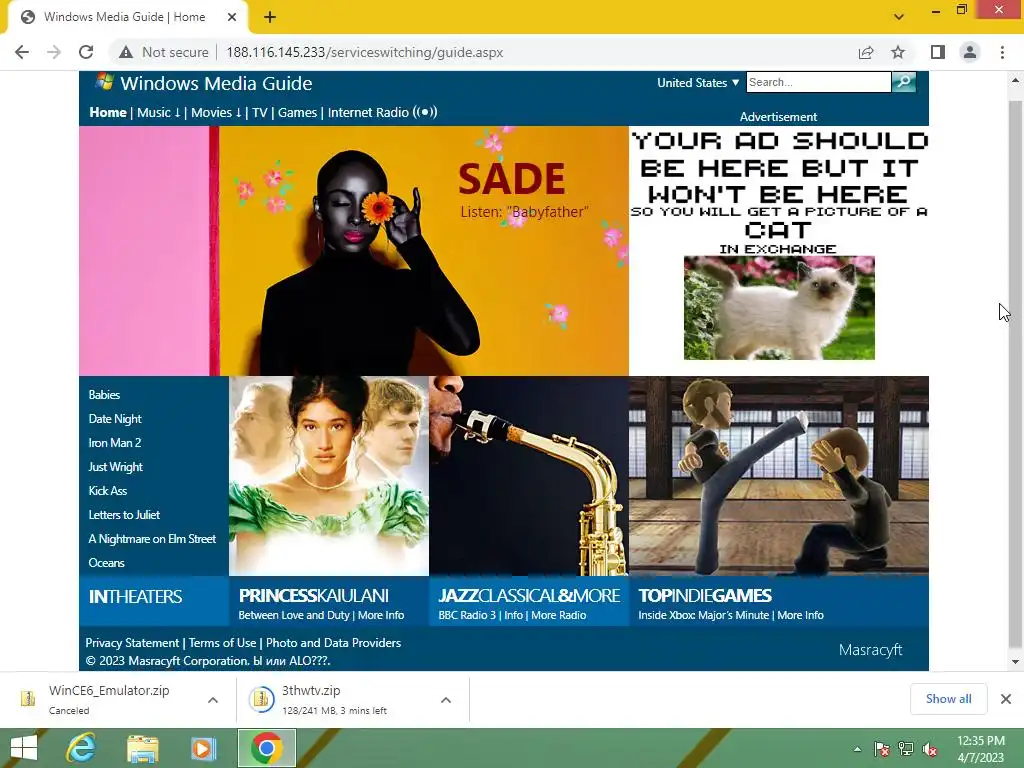Click the muted volume tray icon
Viewport: 1024px width, 768px height.
click(930, 749)
